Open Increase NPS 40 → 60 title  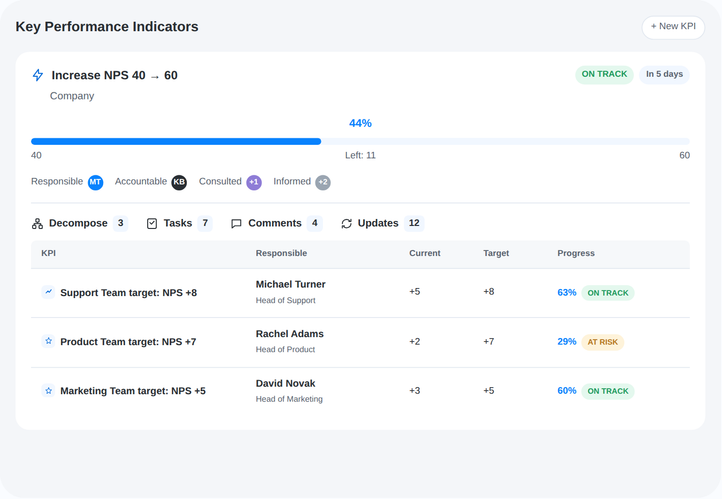pyautogui.click(x=114, y=75)
